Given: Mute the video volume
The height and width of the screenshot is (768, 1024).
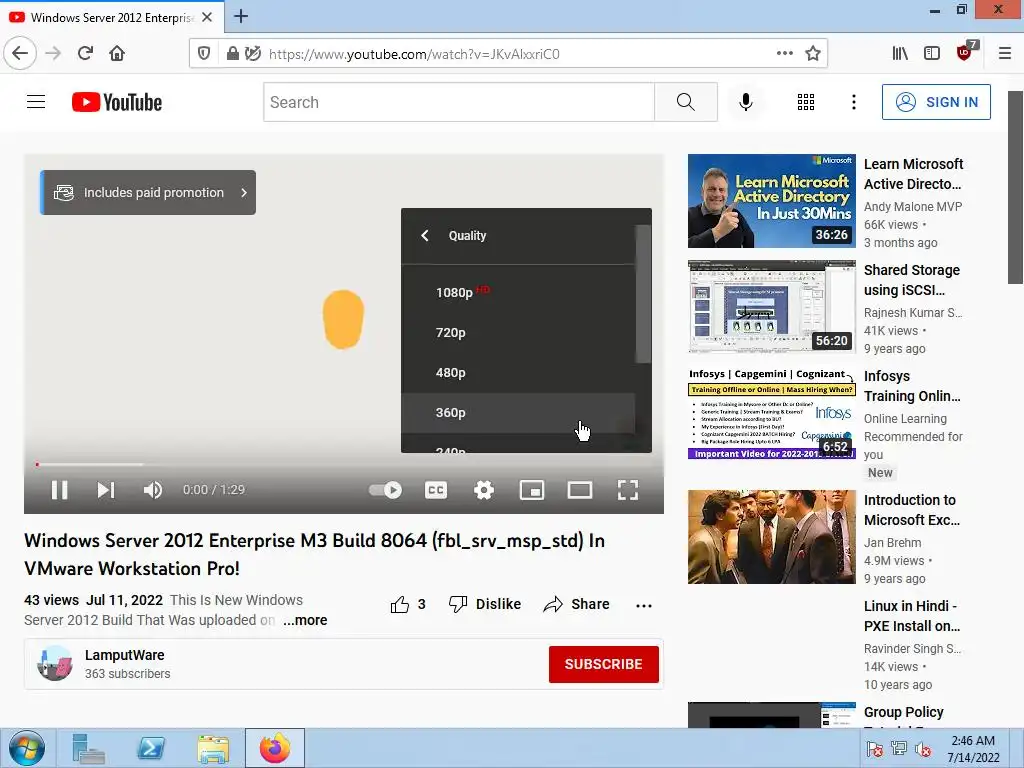Looking at the screenshot, I should tap(153, 490).
